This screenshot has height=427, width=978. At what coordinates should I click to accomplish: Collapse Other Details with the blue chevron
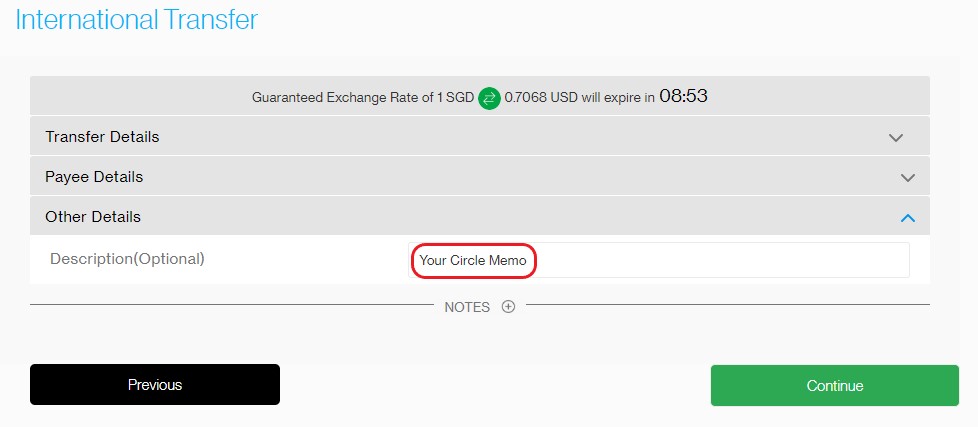pyautogui.click(x=908, y=218)
